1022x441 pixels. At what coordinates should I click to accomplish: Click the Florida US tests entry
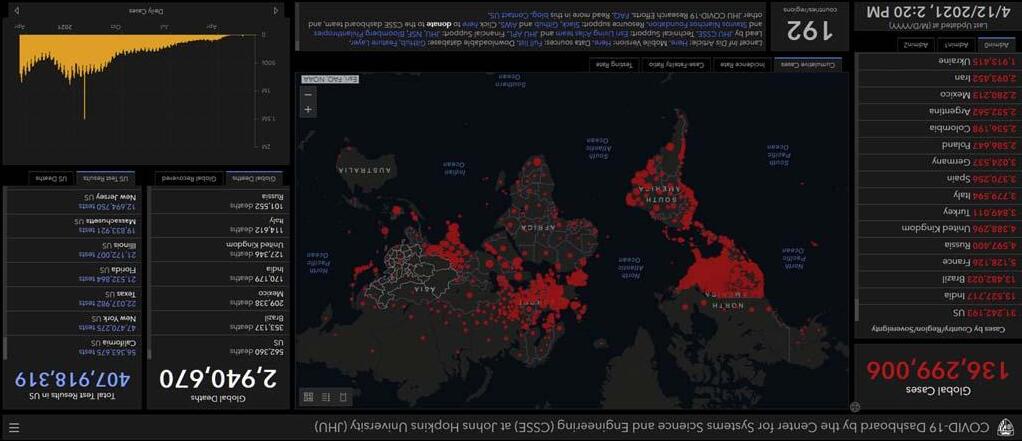[73, 273]
